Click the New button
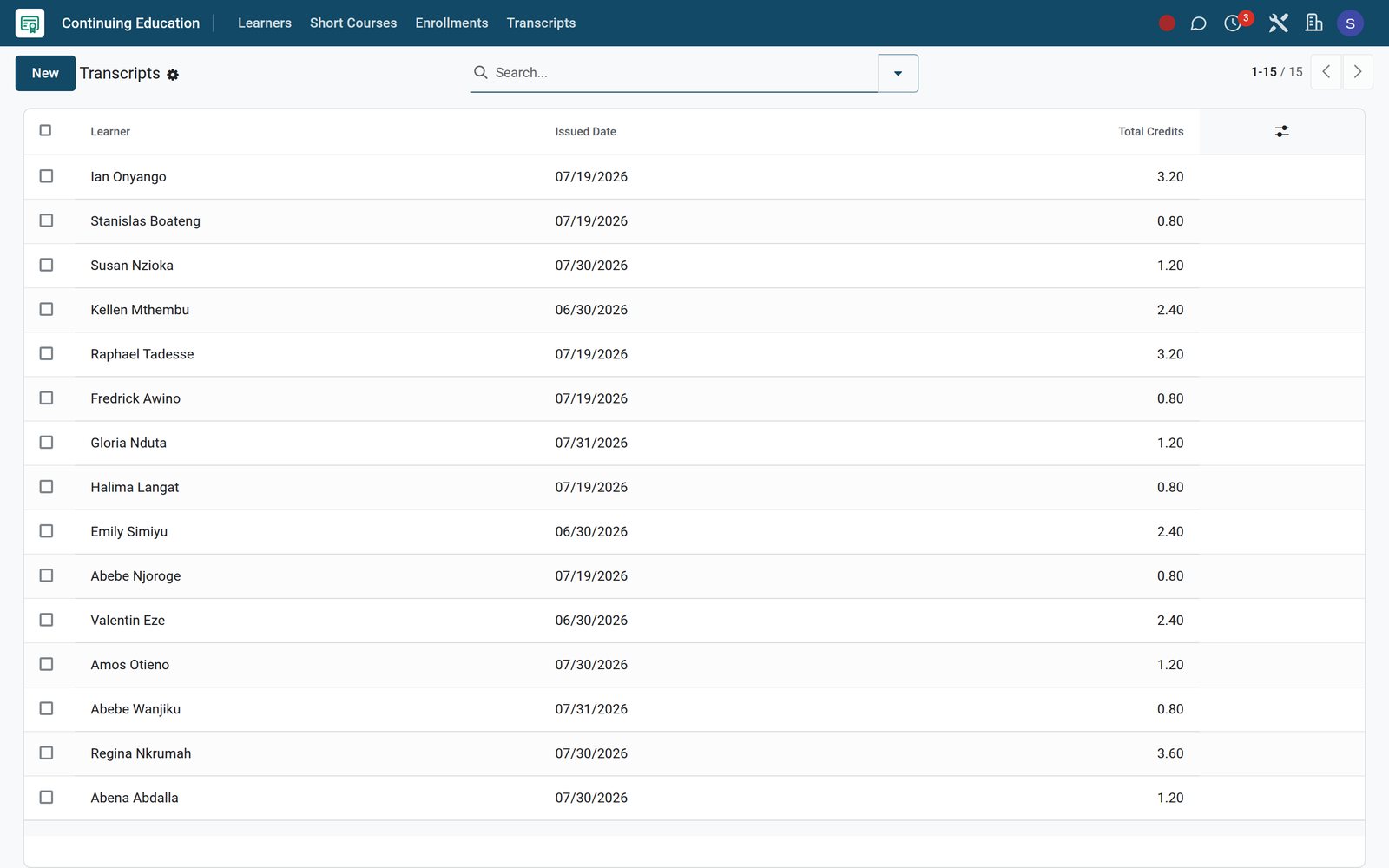Image resolution: width=1389 pixels, height=868 pixels. click(45, 73)
